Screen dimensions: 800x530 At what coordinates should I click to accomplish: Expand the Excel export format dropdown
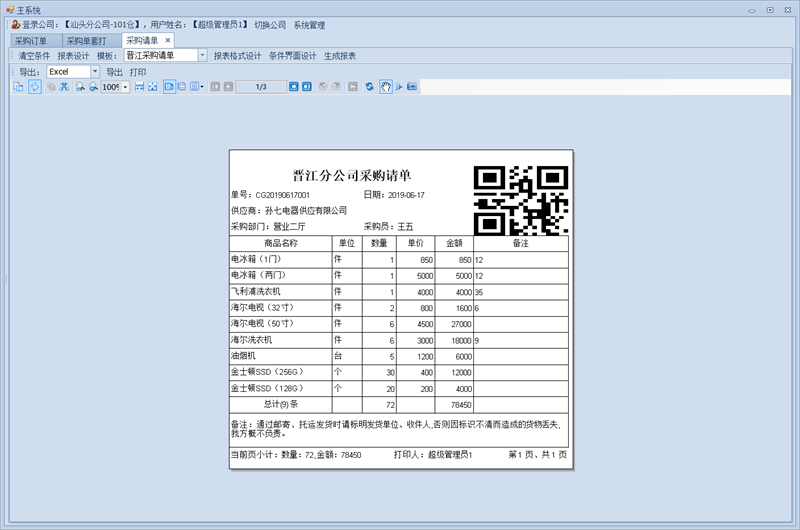click(95, 72)
